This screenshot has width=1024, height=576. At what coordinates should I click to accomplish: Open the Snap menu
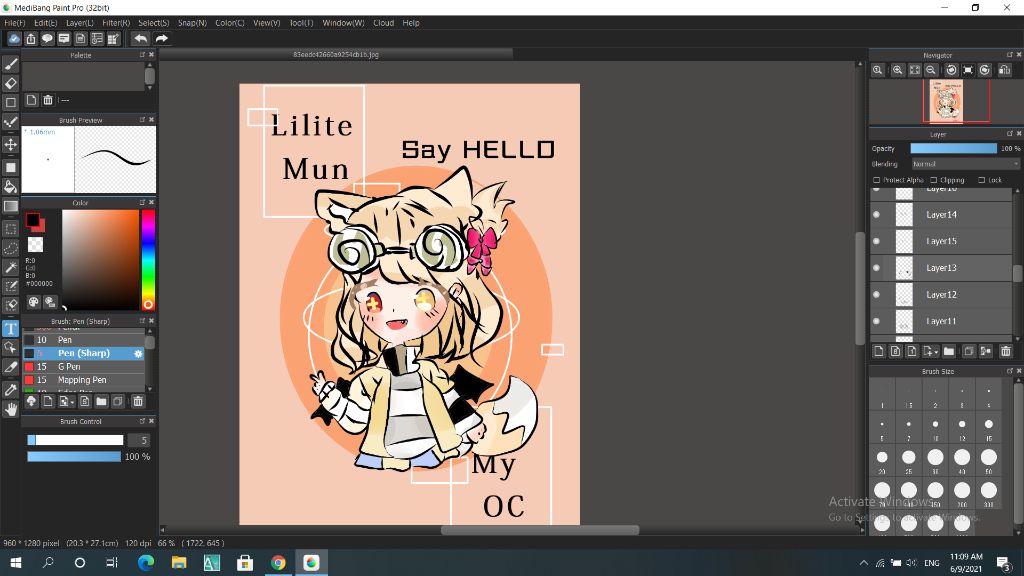point(192,23)
